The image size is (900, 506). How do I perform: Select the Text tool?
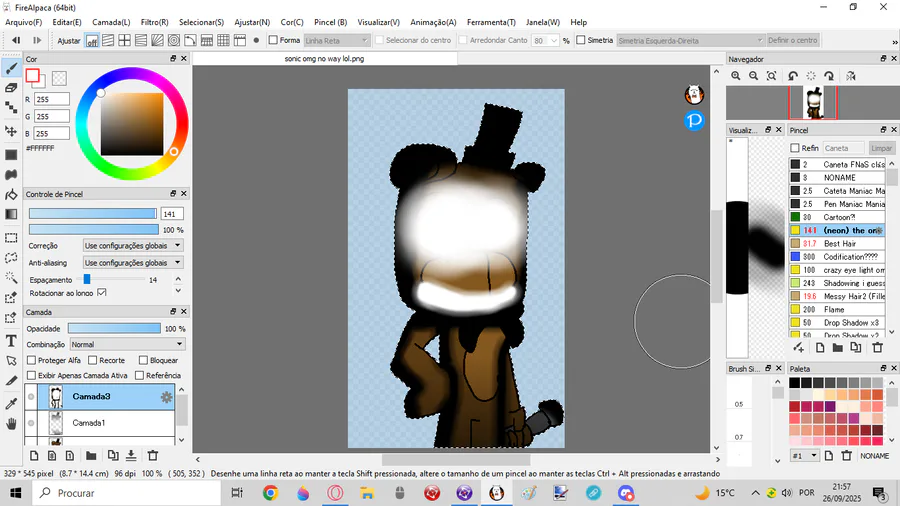pyautogui.click(x=11, y=341)
